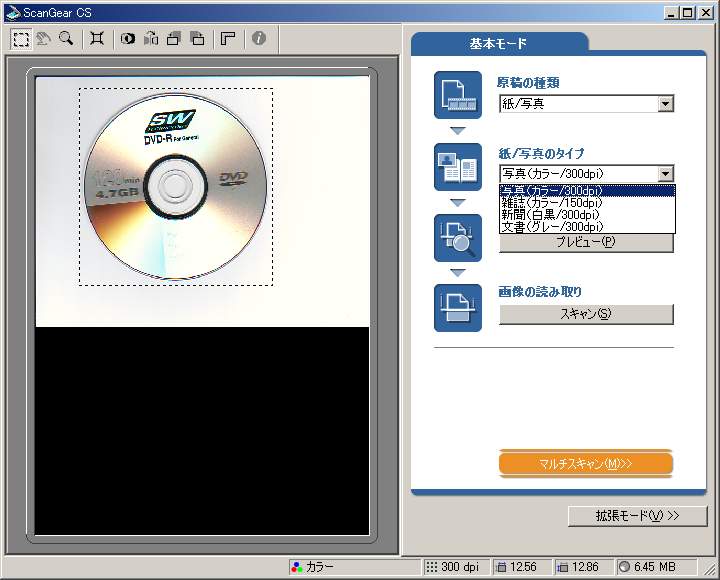This screenshot has width=720, height=580.
Task: Switch to 拡張モード(V) advanced mode
Action: 637,516
